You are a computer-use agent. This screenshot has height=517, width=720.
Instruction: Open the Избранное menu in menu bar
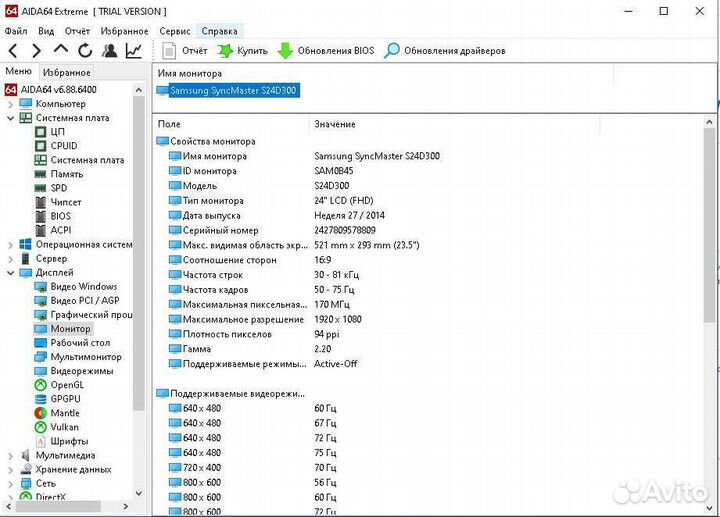click(124, 31)
